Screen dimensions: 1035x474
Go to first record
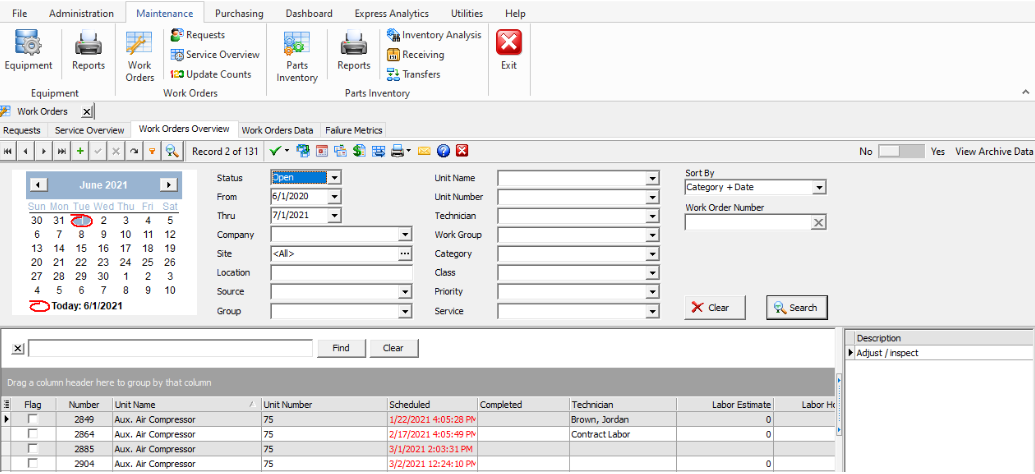coord(8,151)
